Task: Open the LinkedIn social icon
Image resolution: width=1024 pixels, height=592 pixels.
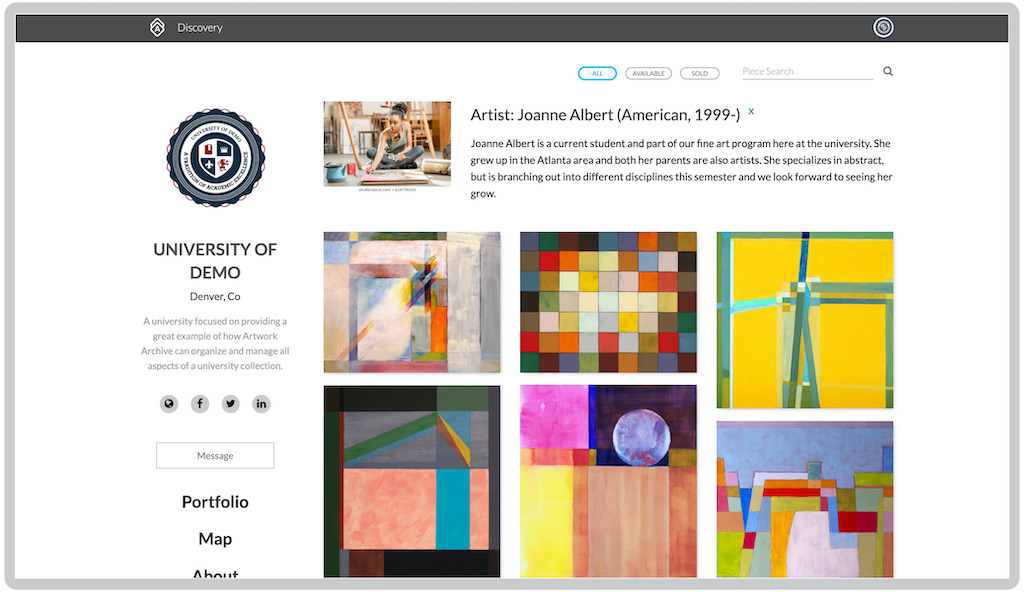Action: coord(261,404)
